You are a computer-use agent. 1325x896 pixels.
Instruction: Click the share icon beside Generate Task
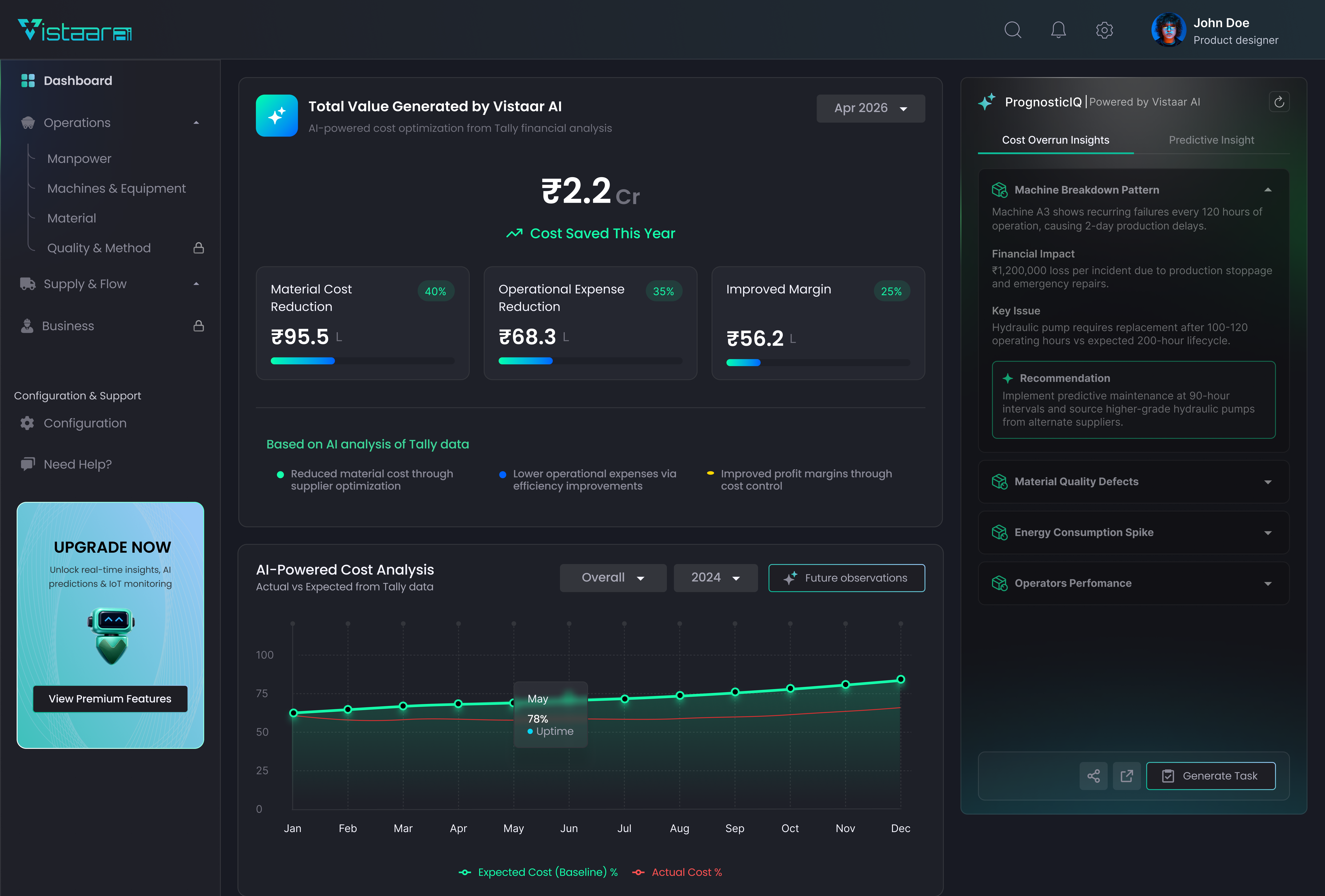pos(1093,776)
